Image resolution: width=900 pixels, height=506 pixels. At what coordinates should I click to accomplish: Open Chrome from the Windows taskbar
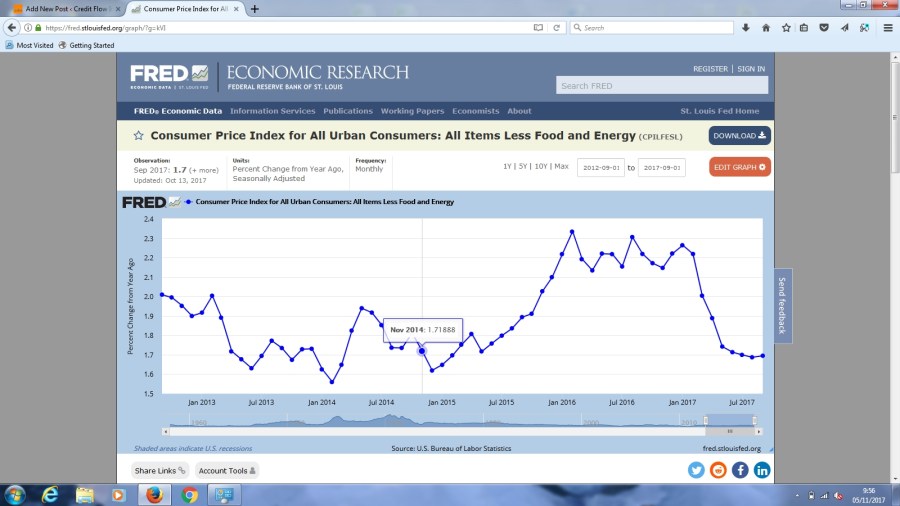190,494
